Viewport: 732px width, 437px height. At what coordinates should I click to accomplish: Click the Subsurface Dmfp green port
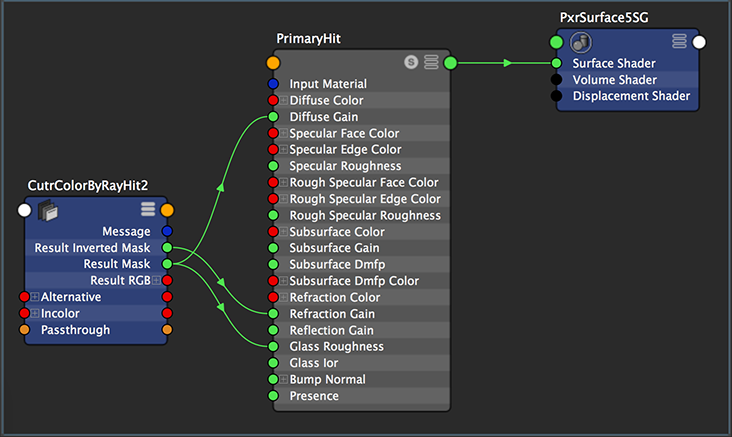273,264
